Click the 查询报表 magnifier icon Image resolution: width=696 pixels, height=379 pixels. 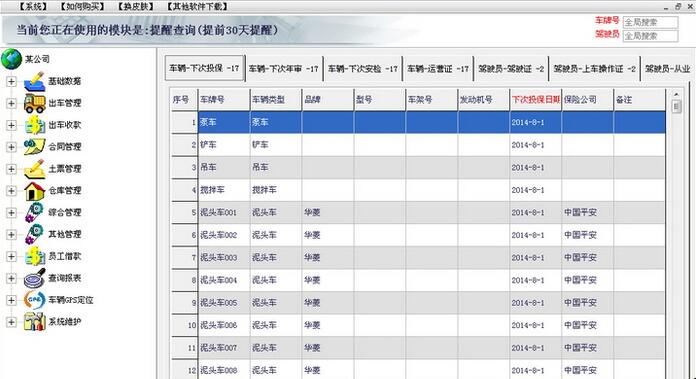(x=34, y=278)
